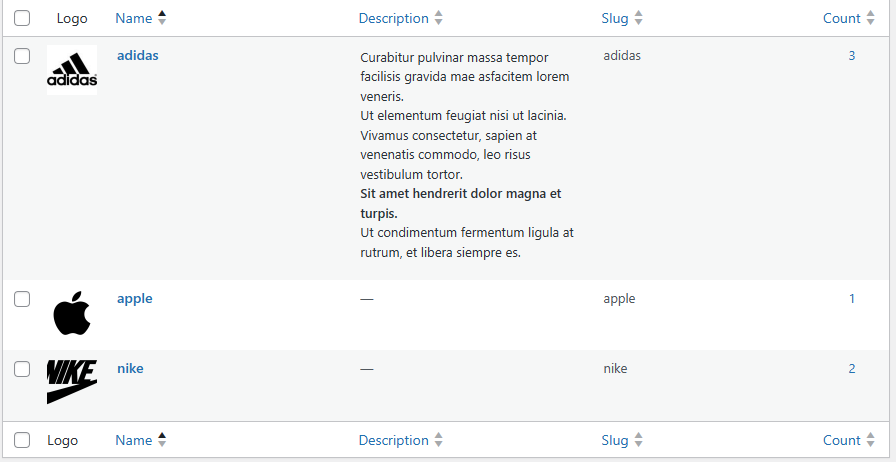
Task: Open the apple brand name link
Action: [x=135, y=299]
